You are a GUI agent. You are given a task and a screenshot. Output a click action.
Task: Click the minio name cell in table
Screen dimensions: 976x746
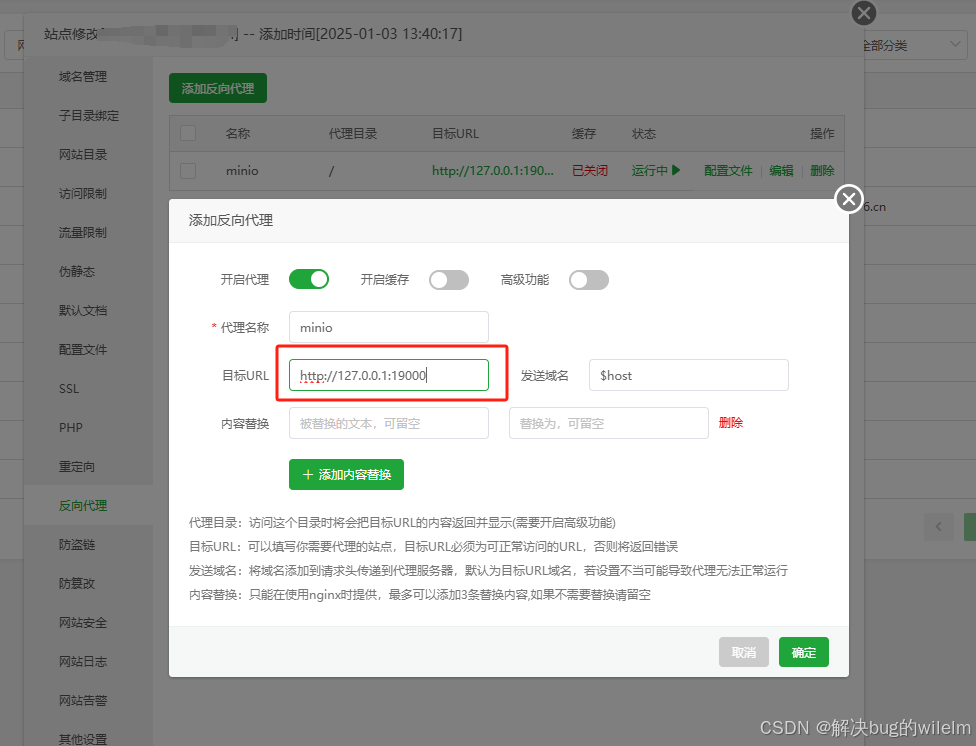coord(242,171)
